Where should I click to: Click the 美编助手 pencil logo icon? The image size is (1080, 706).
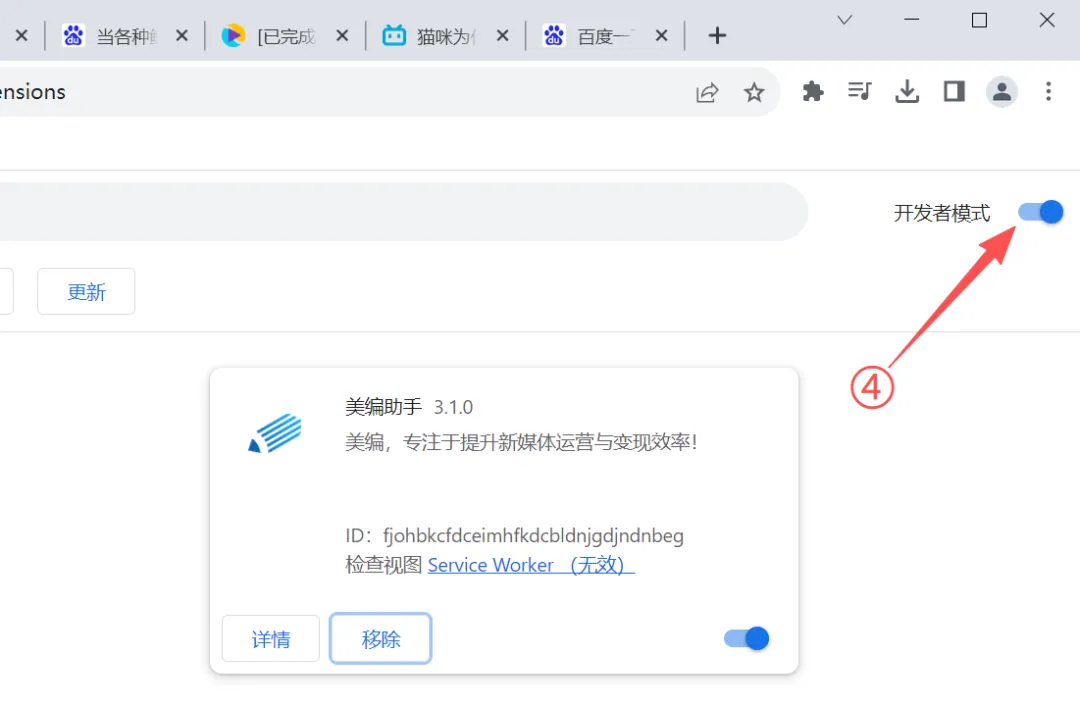click(x=275, y=433)
